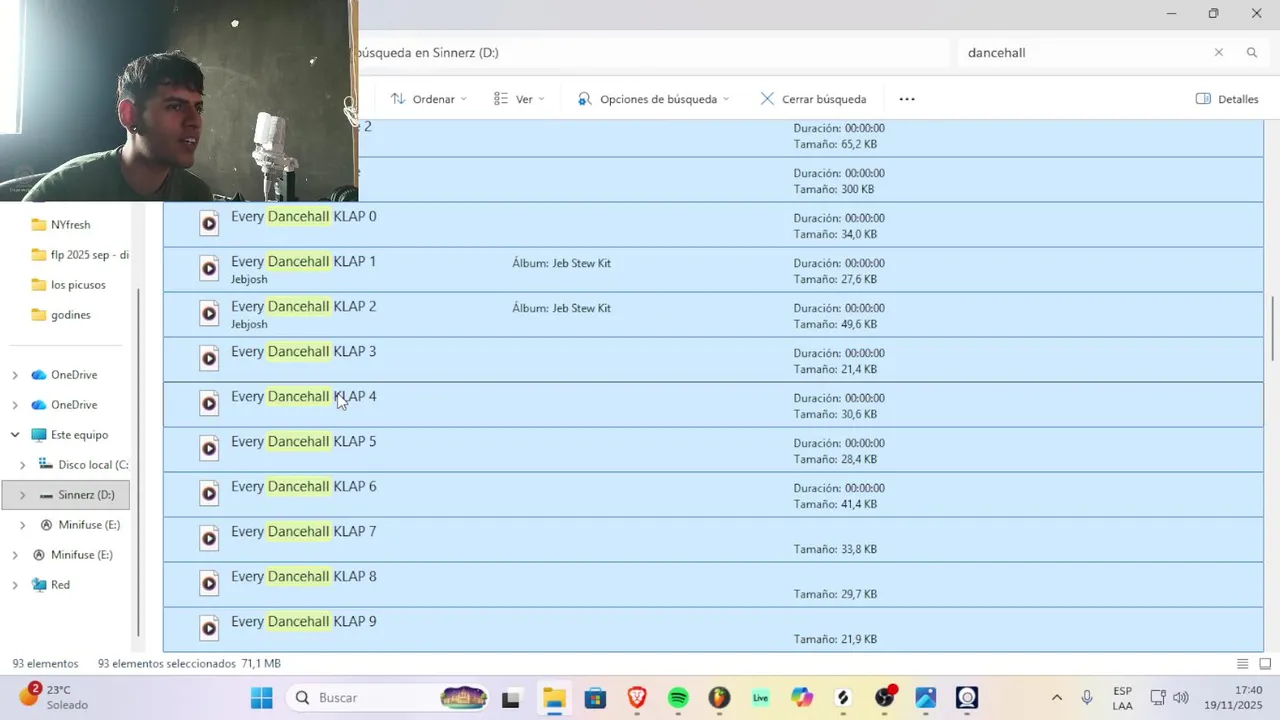
Task: Launch Microsoft Store from the taskbar
Action: click(x=595, y=697)
